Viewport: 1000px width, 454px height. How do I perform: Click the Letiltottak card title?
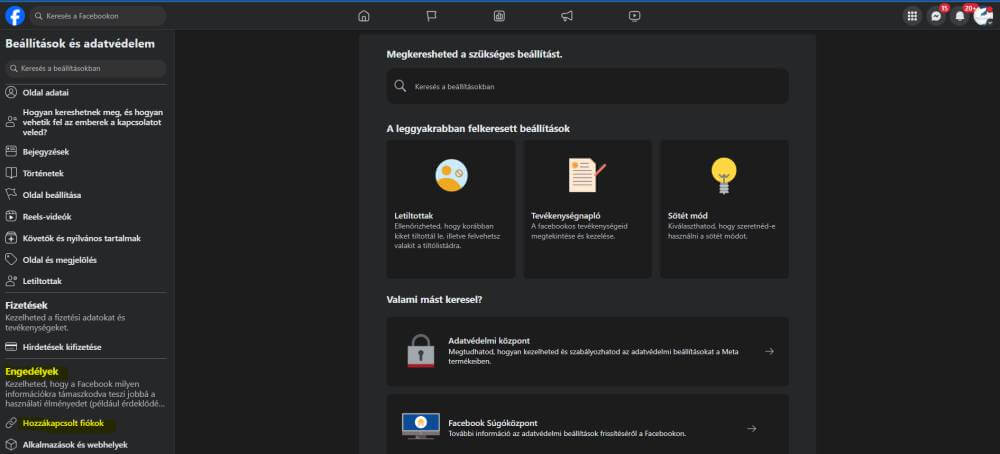pyautogui.click(x=414, y=216)
